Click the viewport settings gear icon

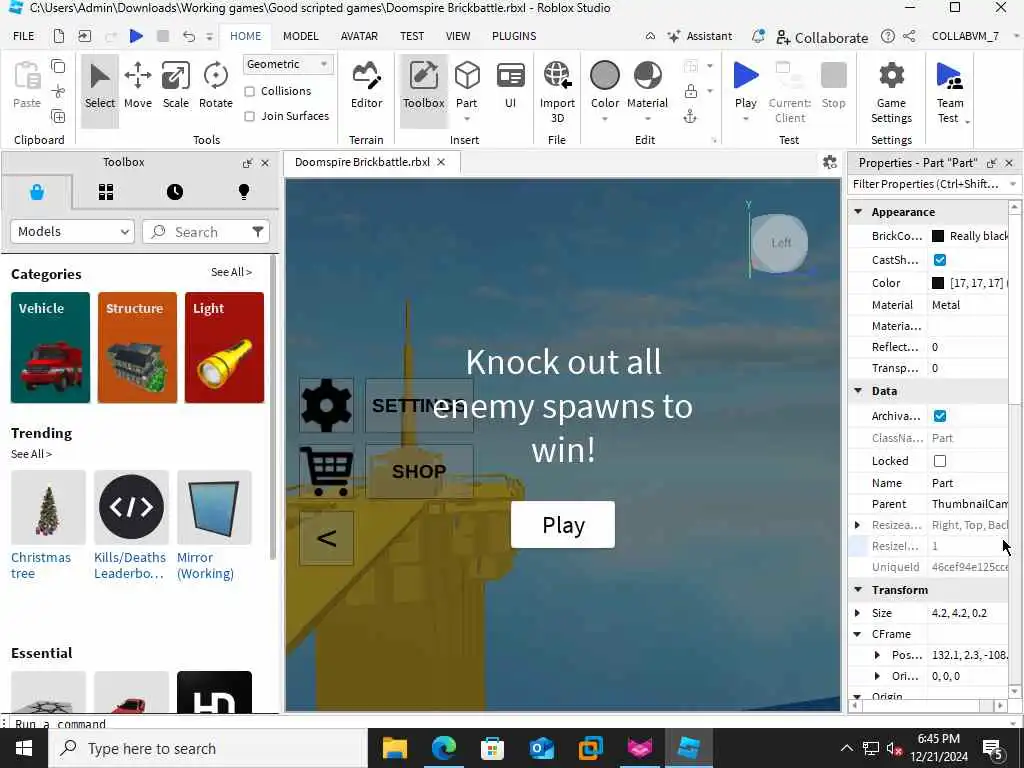pos(830,162)
